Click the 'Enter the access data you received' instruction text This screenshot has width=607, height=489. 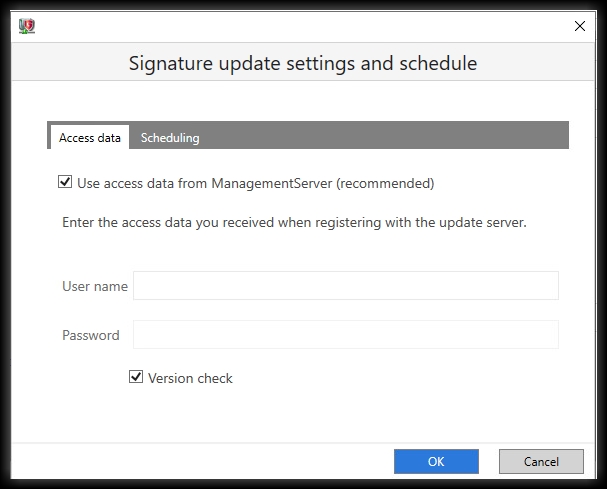pyautogui.click(x=294, y=223)
